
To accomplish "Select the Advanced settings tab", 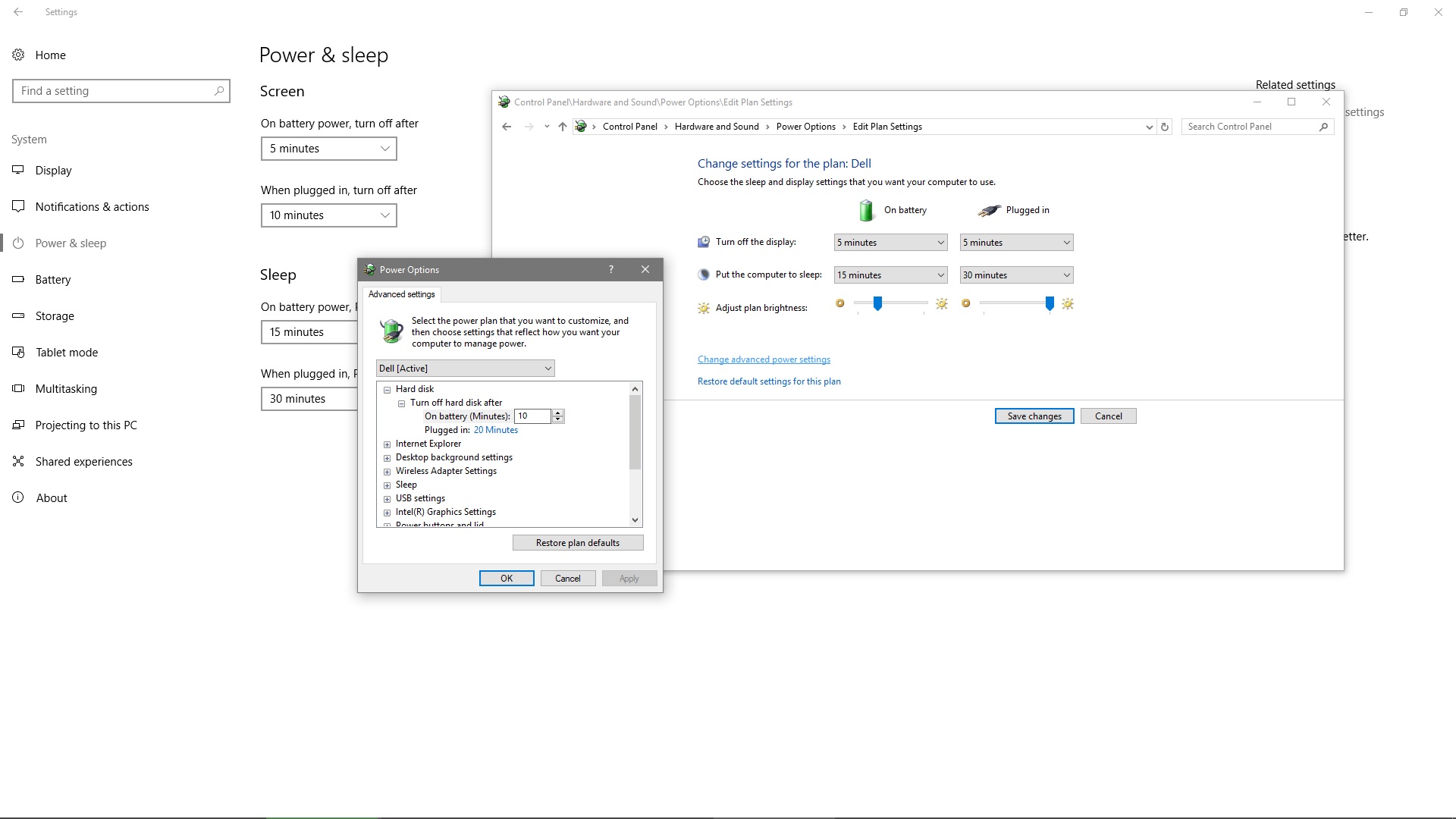I will [x=402, y=294].
